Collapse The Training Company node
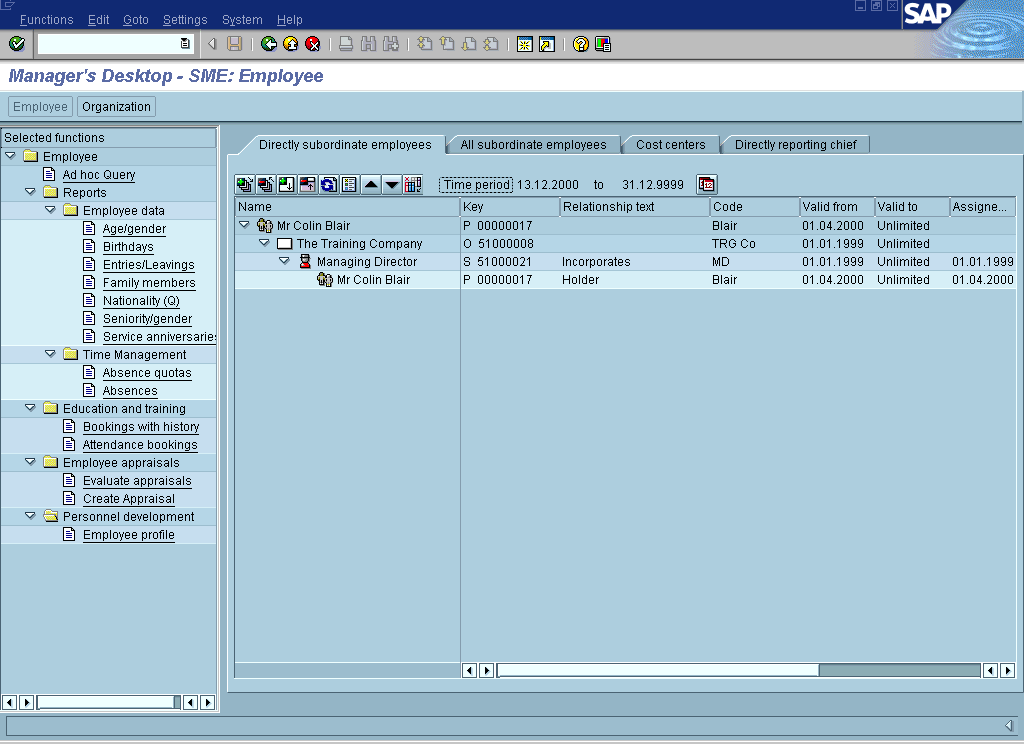This screenshot has height=744, width=1024. point(264,243)
